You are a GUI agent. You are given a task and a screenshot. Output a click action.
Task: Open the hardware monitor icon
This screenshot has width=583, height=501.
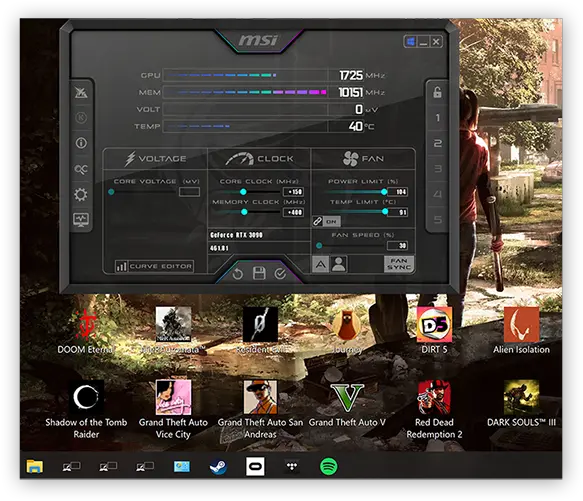coord(81,219)
